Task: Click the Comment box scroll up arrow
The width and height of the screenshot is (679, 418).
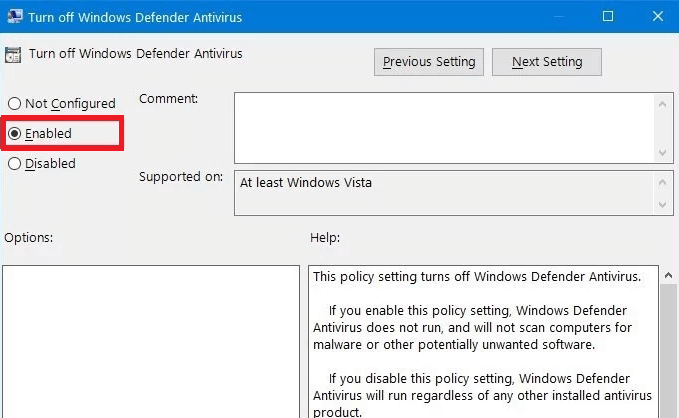Action: (x=662, y=104)
